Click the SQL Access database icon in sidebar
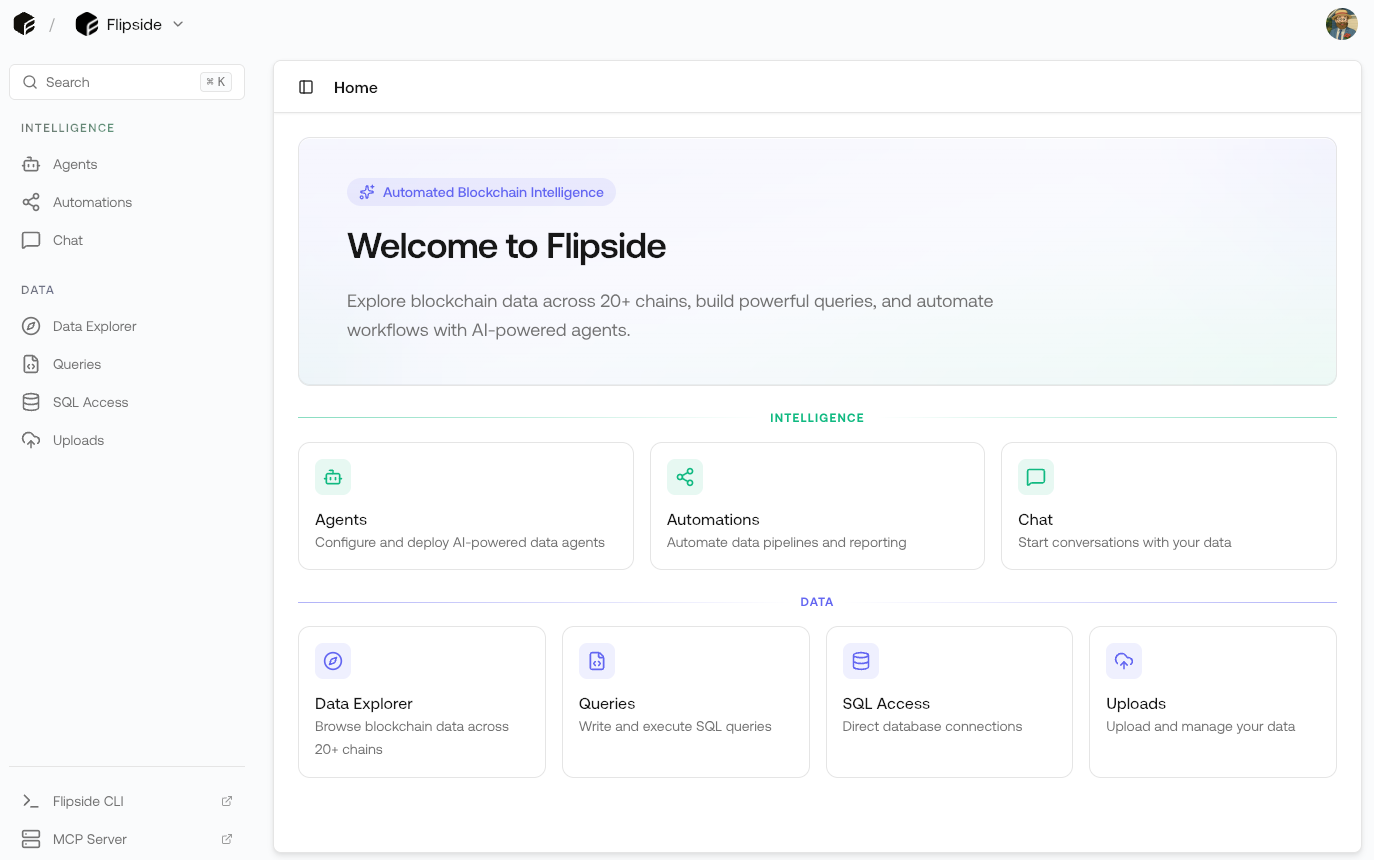 pos(31,402)
